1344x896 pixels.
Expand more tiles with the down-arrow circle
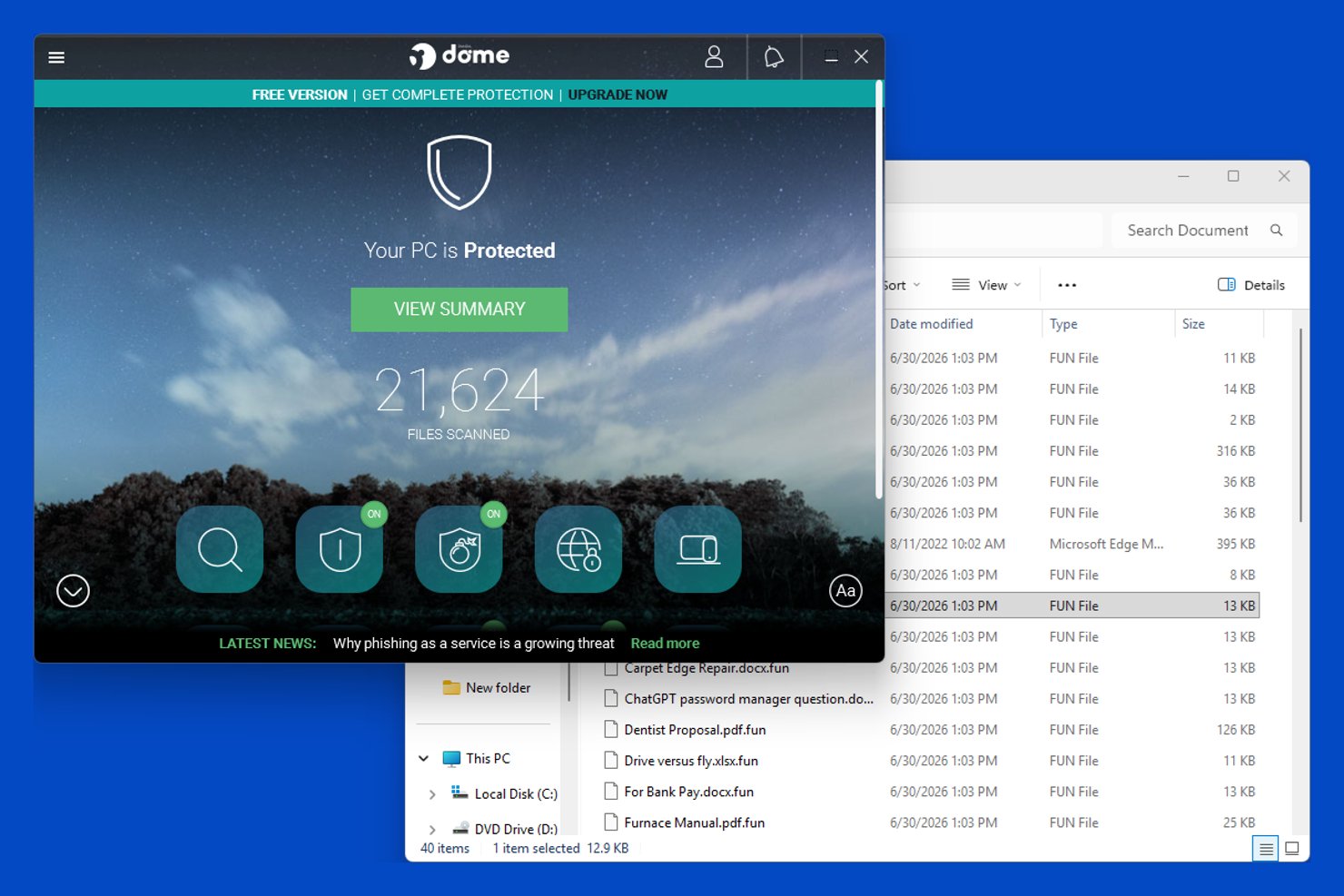click(x=73, y=591)
